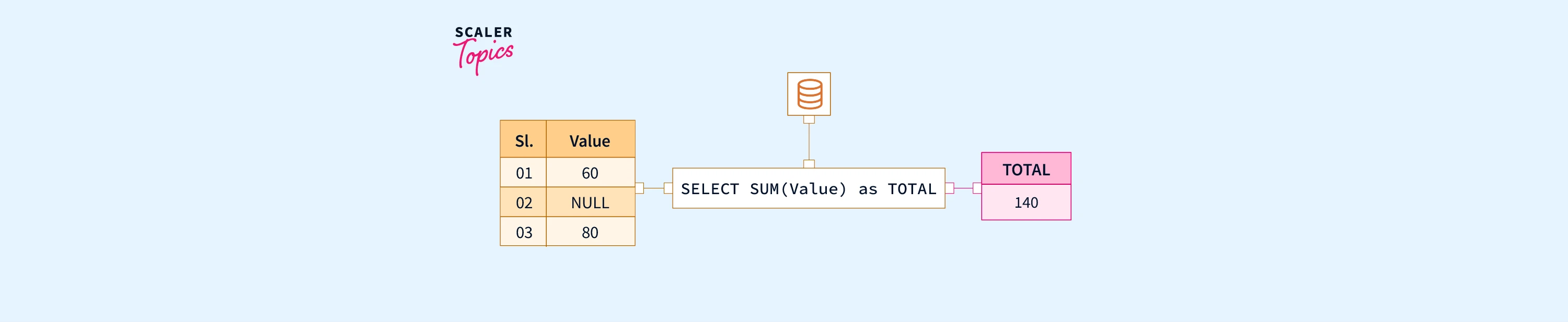Click connector square atop the SELECT query box

pyautogui.click(x=809, y=164)
